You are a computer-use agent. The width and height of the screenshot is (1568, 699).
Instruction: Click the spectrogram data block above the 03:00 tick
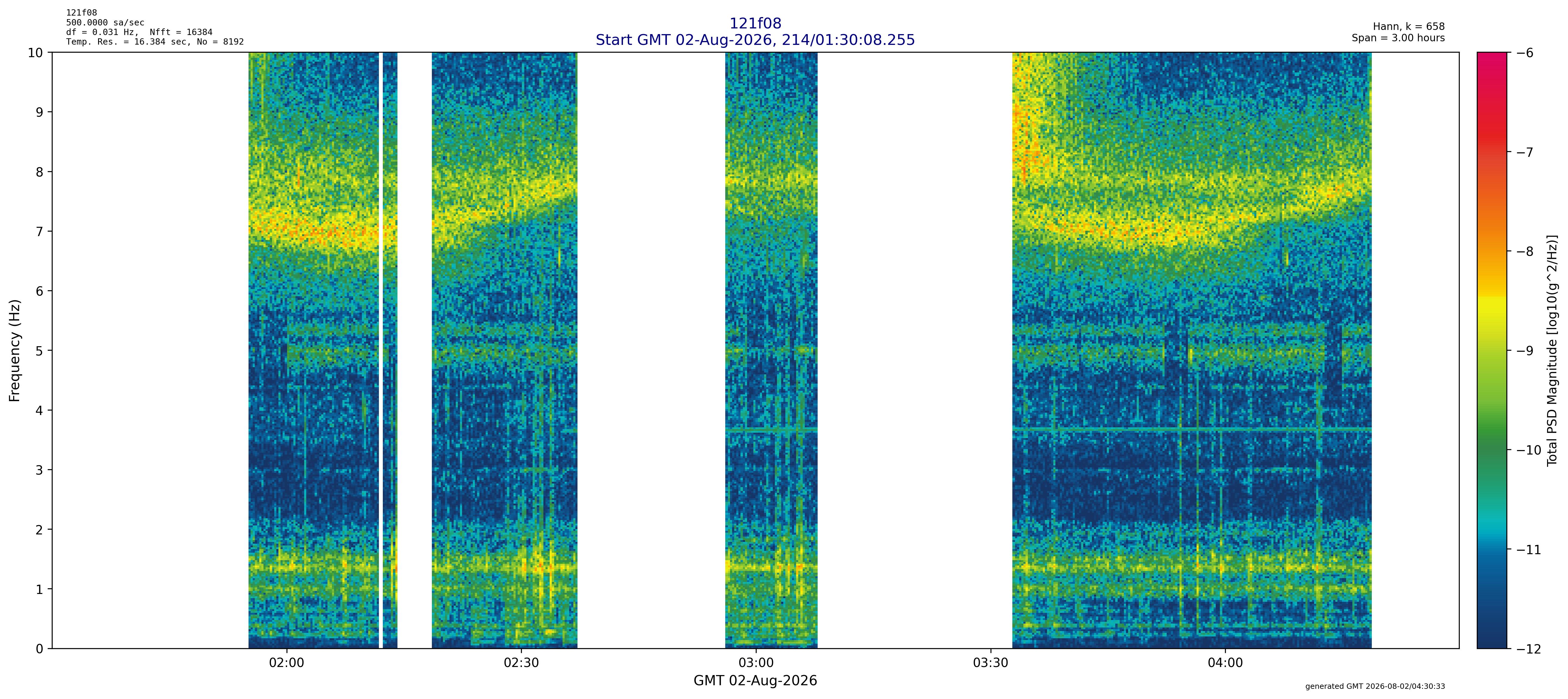(771, 350)
